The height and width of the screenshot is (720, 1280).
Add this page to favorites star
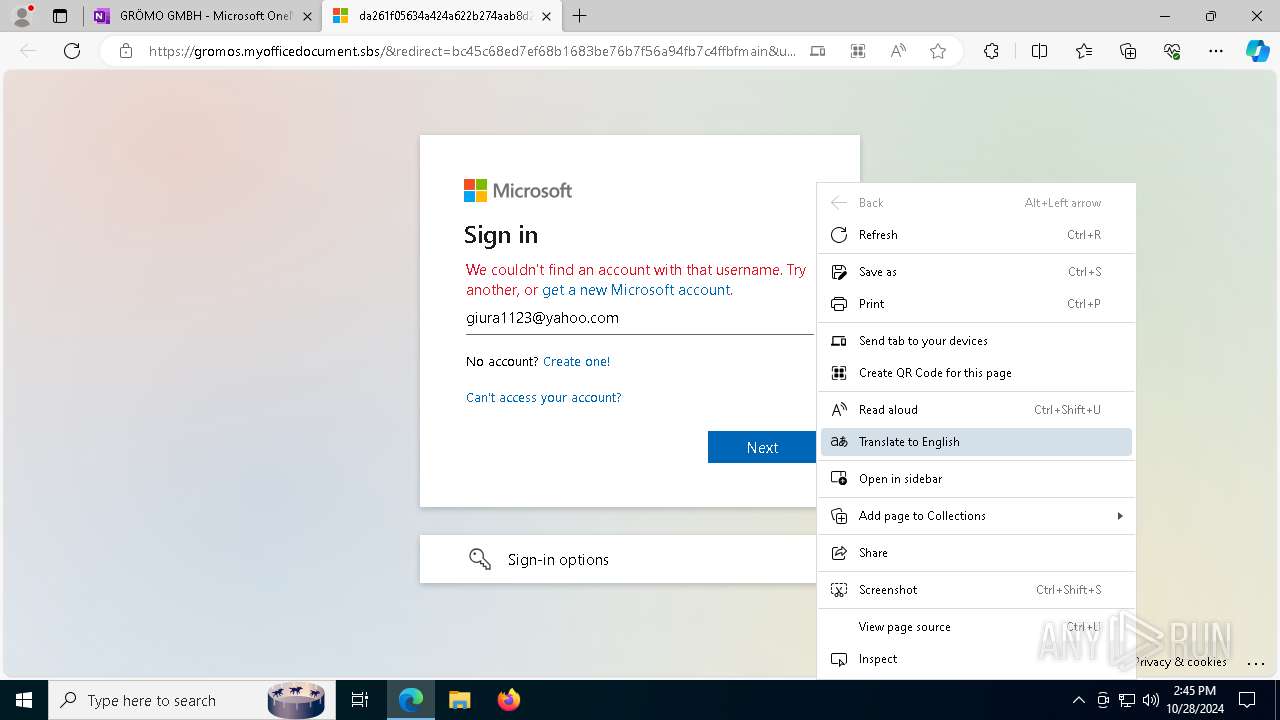coord(938,51)
